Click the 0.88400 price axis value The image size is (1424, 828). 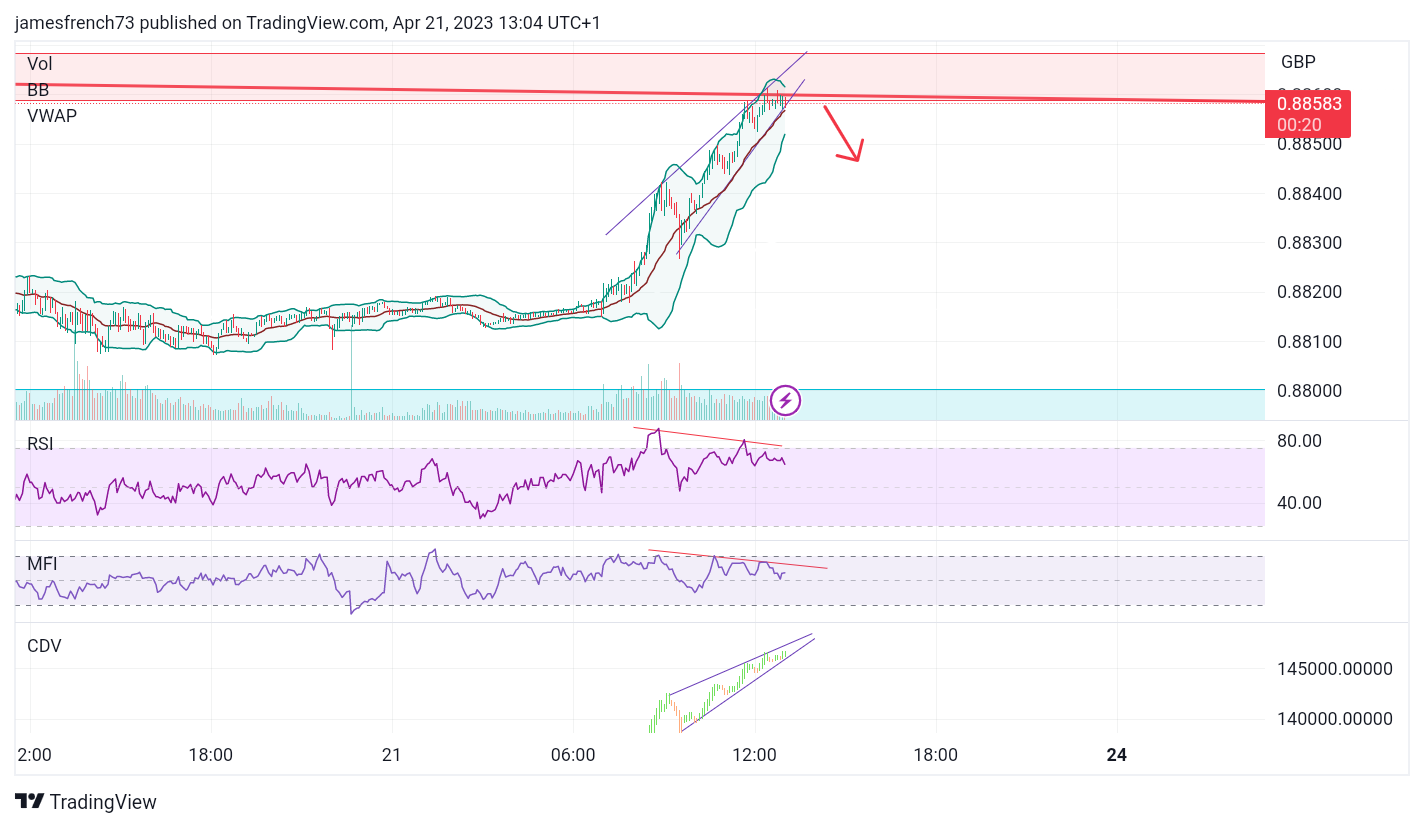pos(1312,193)
